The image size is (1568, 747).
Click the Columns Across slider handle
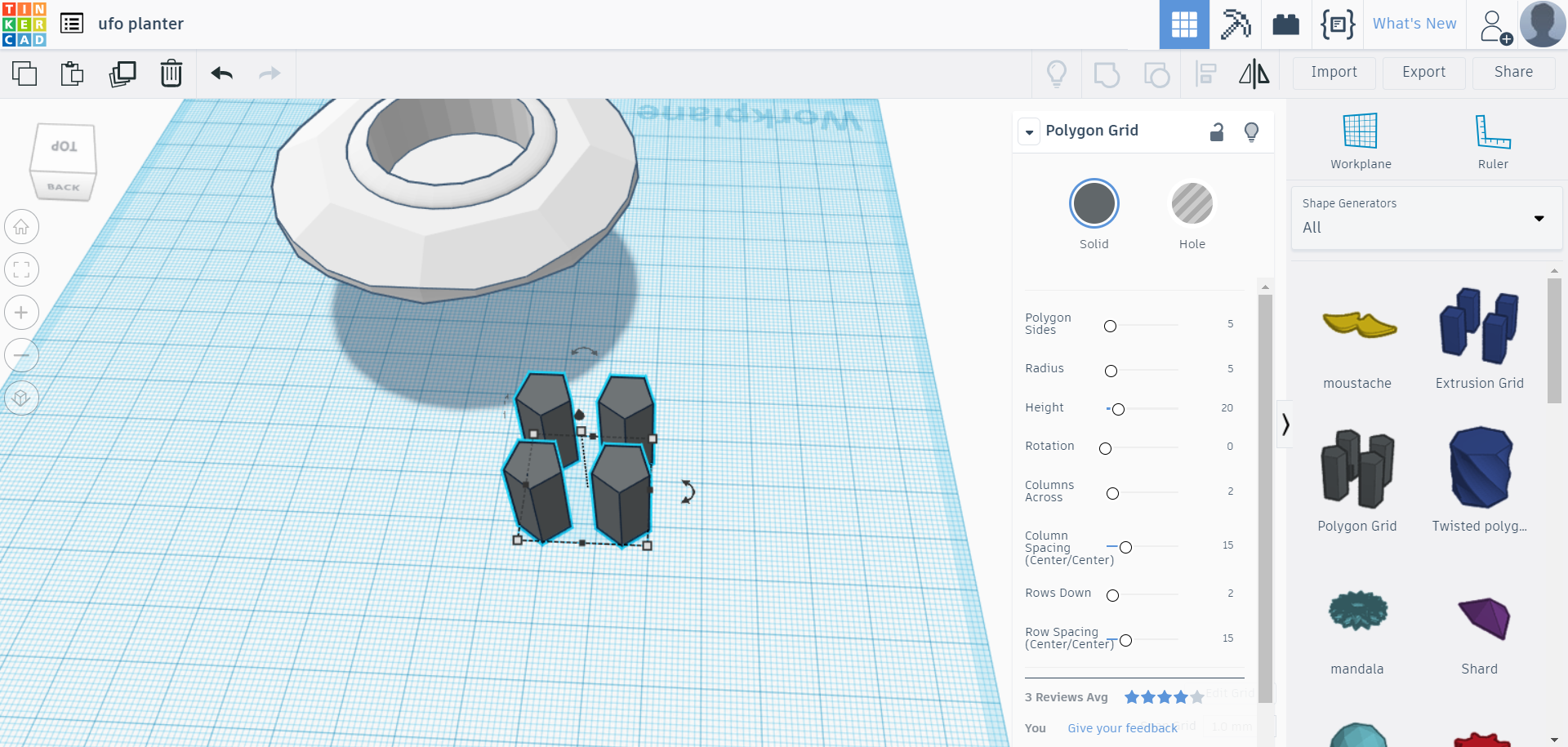(x=1112, y=493)
